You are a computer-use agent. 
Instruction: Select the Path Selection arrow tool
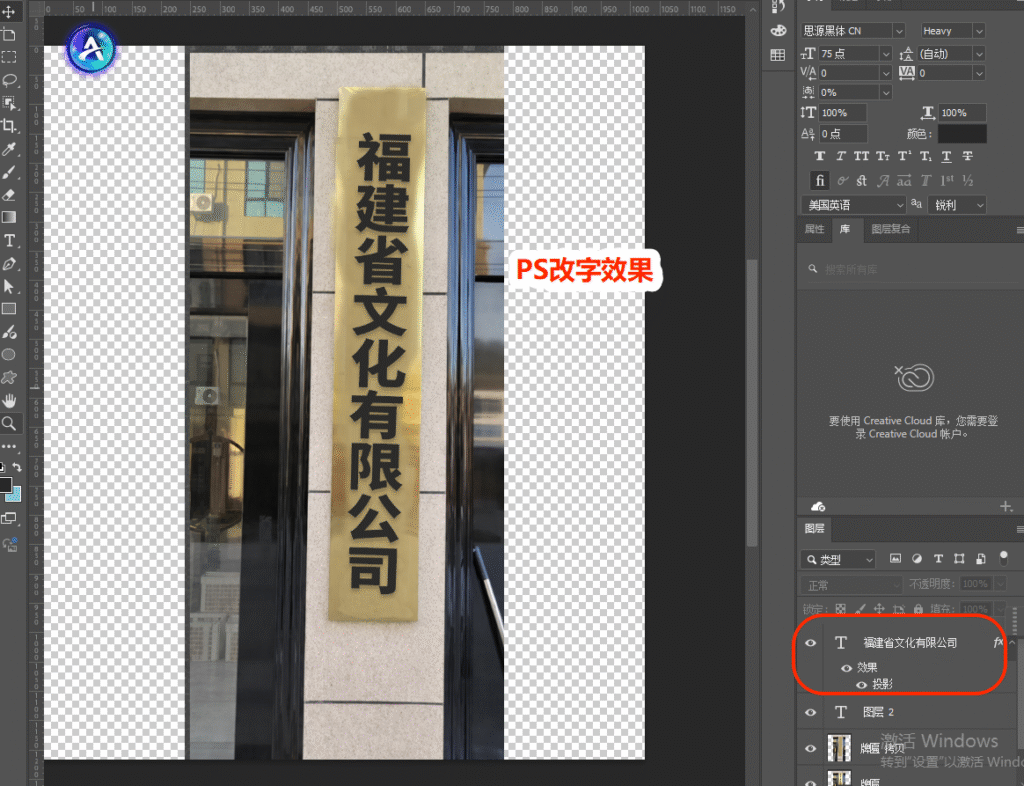9,287
